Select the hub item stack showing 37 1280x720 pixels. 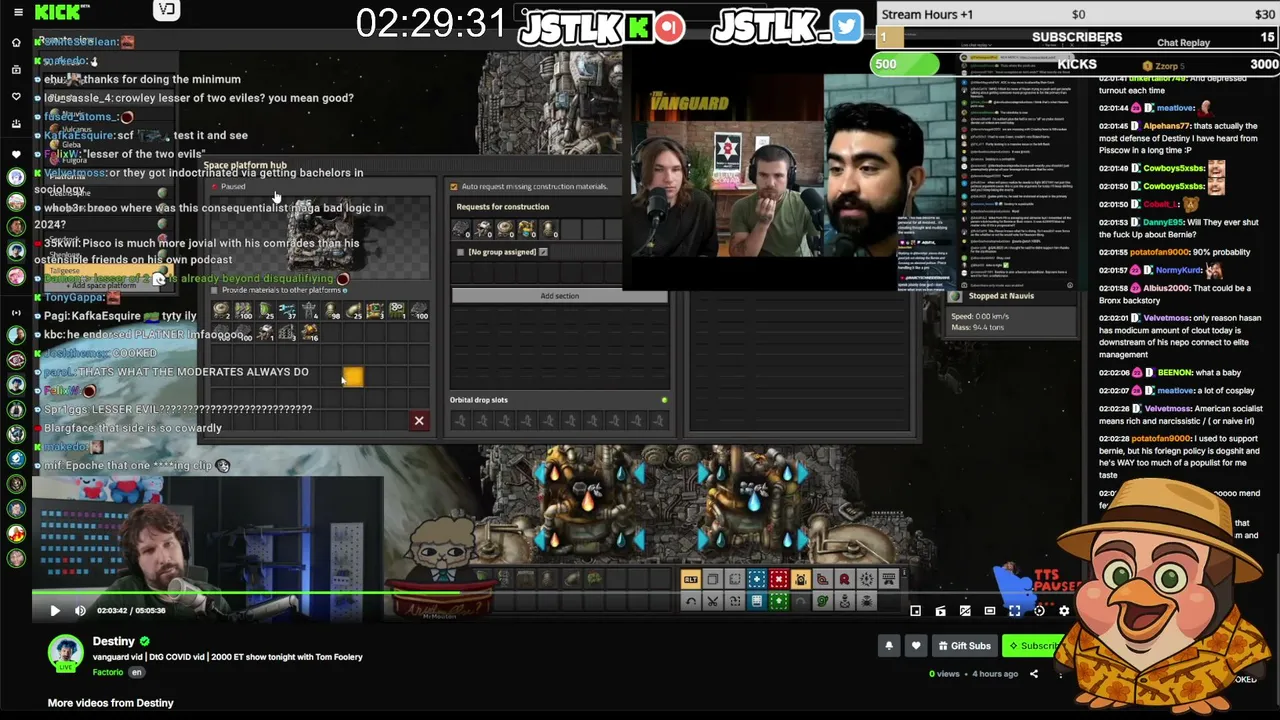[x=287, y=312]
